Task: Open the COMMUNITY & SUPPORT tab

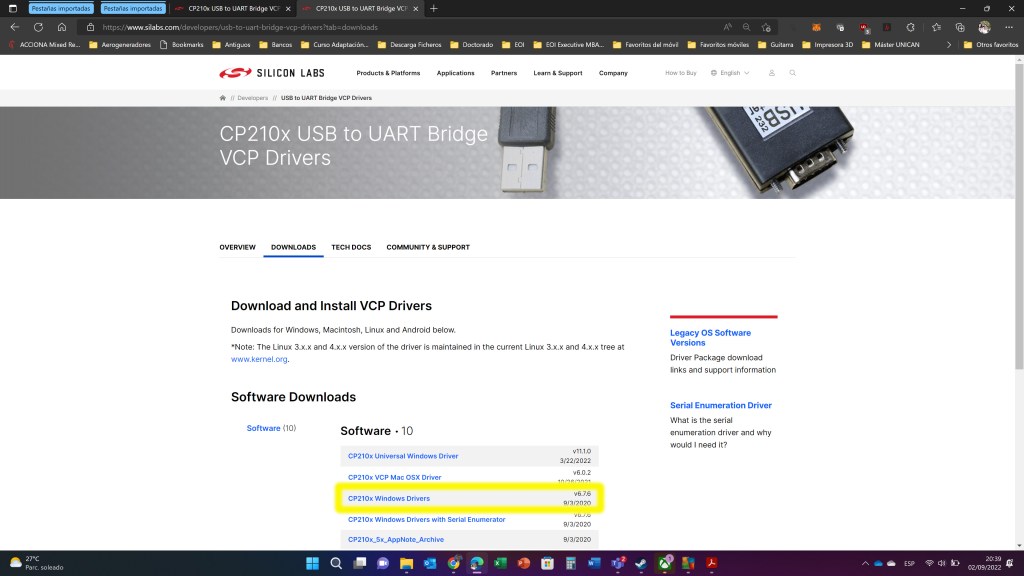Action: click(427, 247)
